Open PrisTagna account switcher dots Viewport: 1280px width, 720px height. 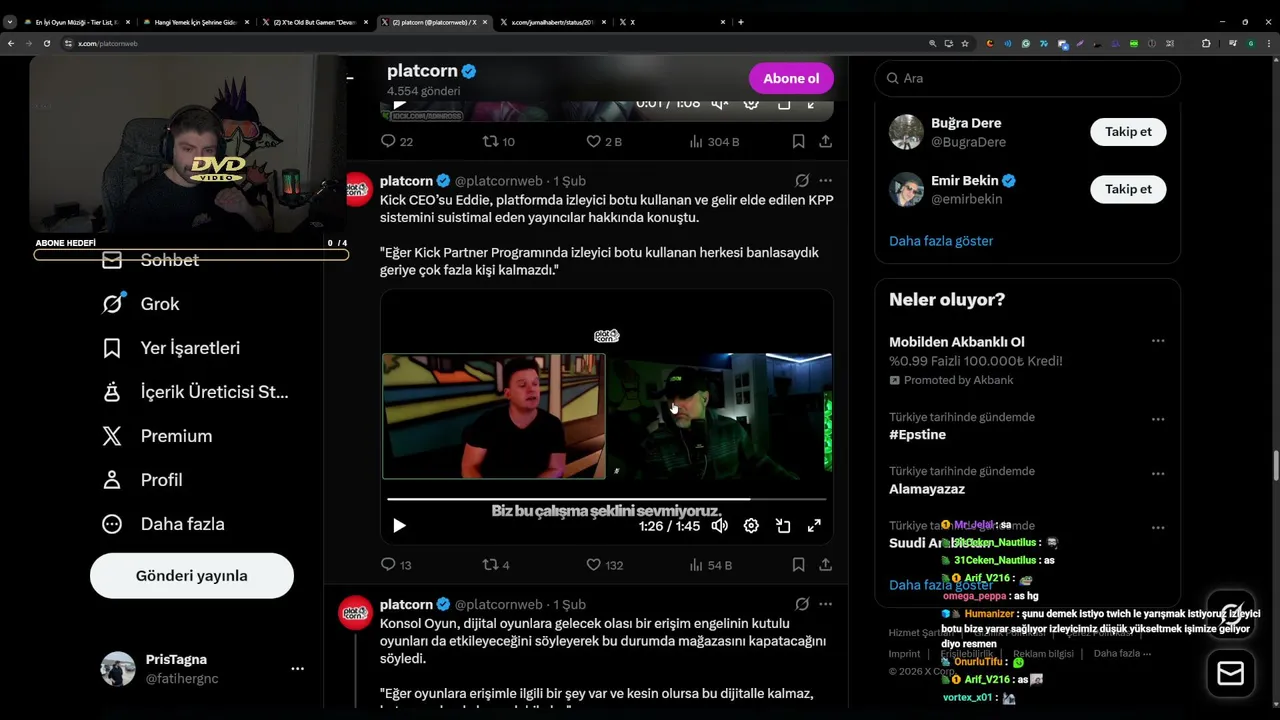click(297, 669)
